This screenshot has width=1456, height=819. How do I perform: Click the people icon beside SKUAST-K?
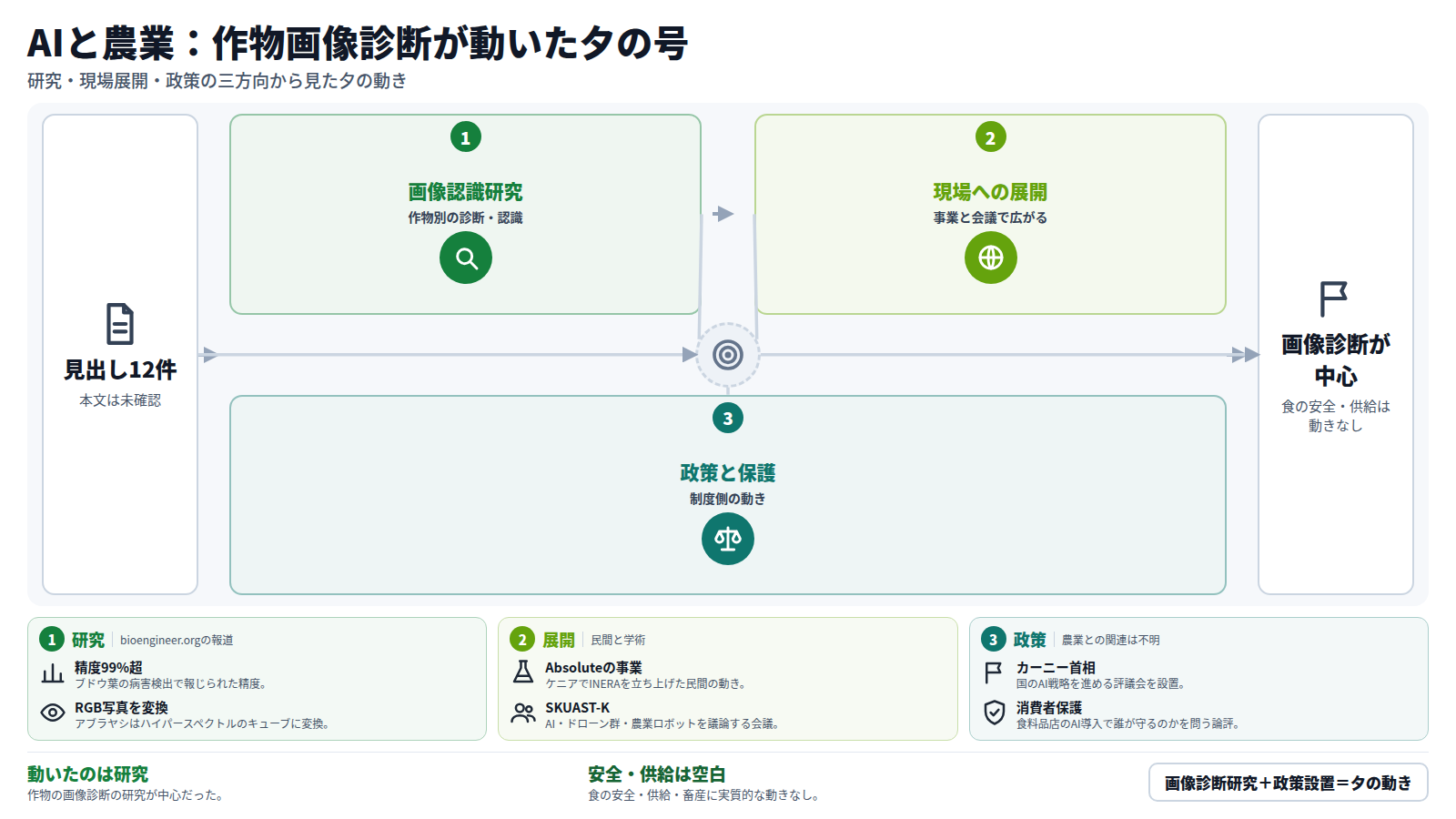click(x=523, y=713)
